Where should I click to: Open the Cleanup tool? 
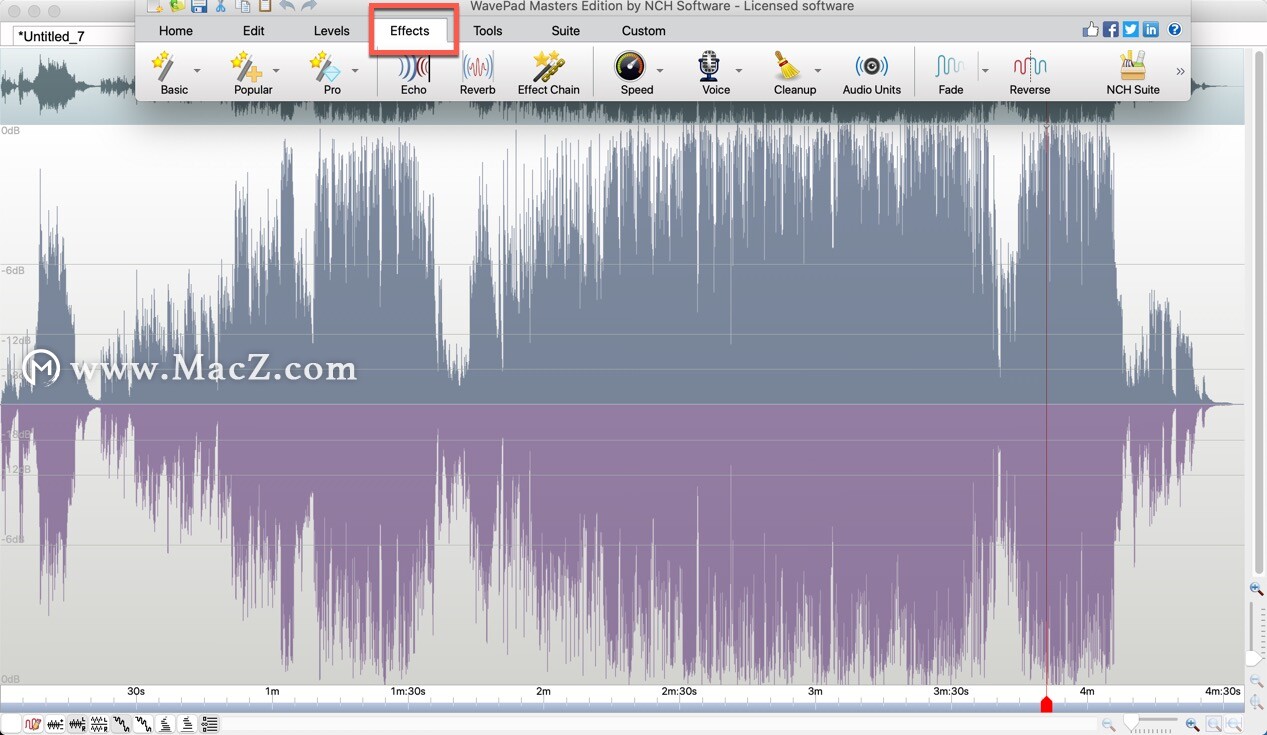pos(795,74)
